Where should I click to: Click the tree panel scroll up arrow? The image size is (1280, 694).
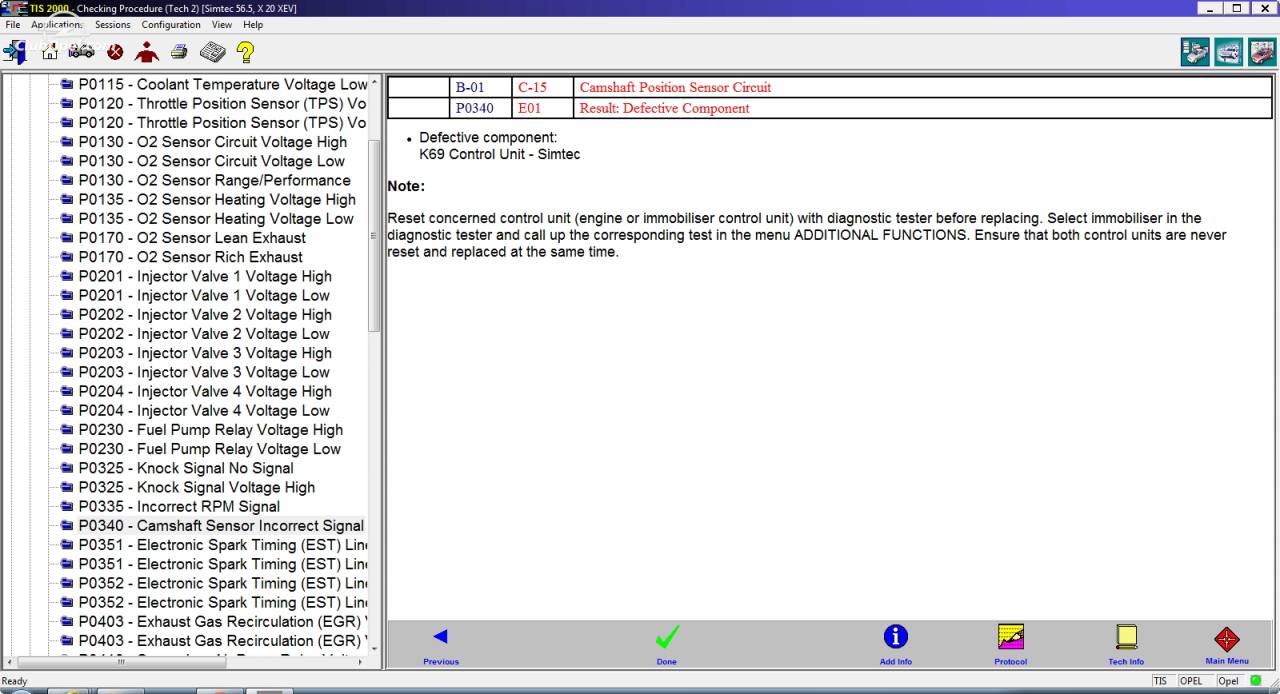tap(375, 82)
